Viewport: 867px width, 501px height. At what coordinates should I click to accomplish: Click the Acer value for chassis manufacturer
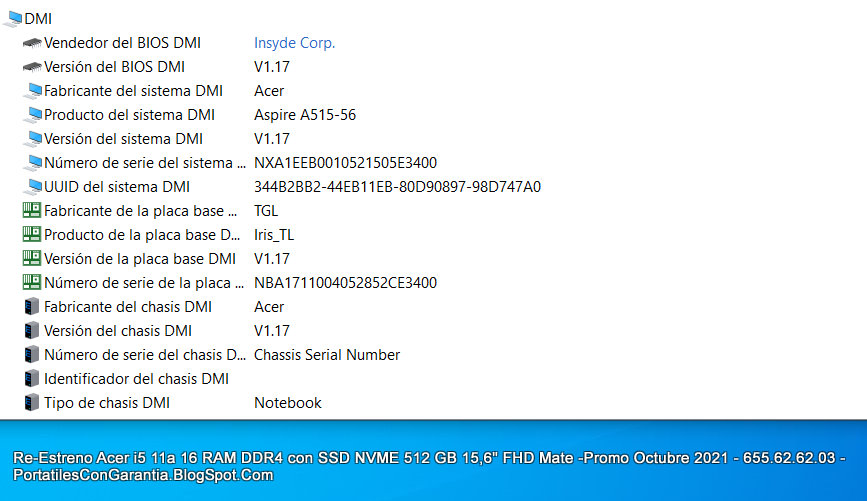coord(269,307)
